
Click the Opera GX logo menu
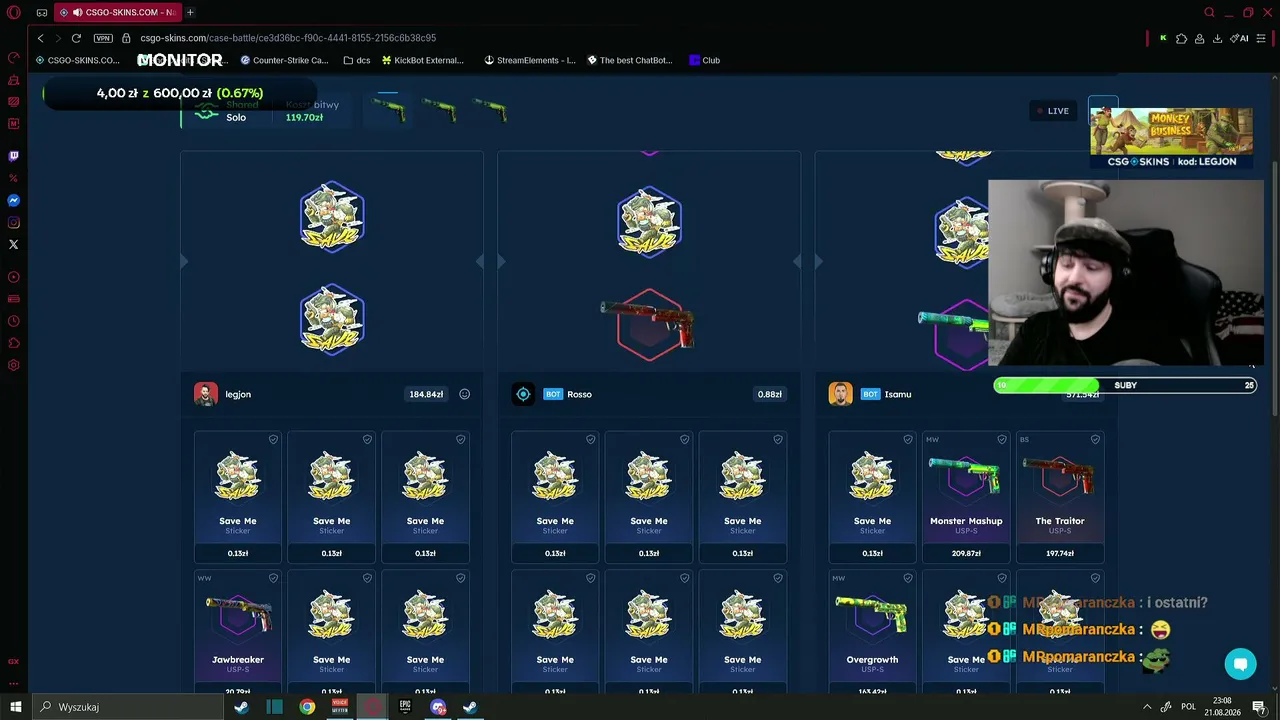14,13
